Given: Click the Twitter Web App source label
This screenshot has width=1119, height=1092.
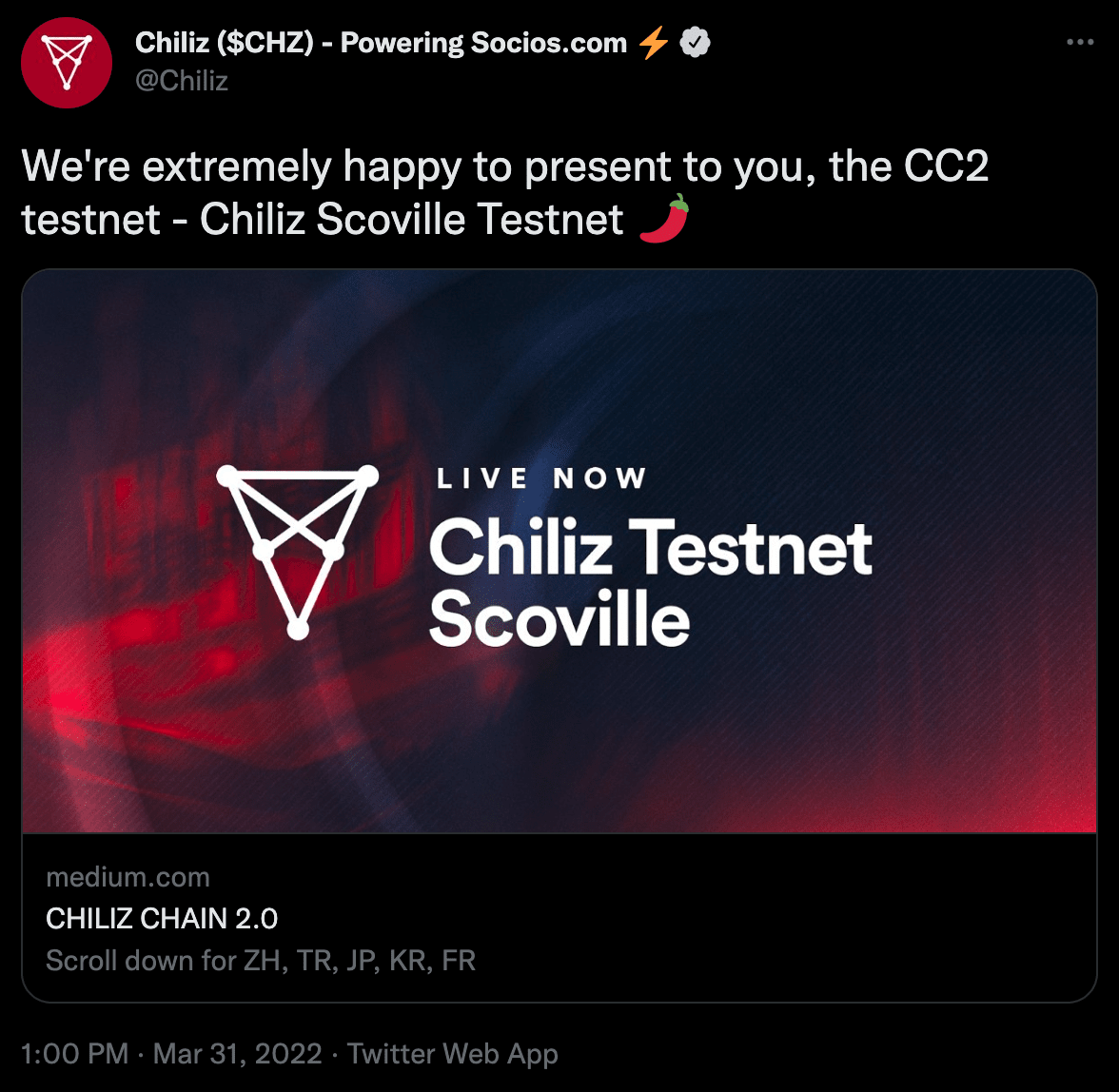Looking at the screenshot, I should 453,1054.
